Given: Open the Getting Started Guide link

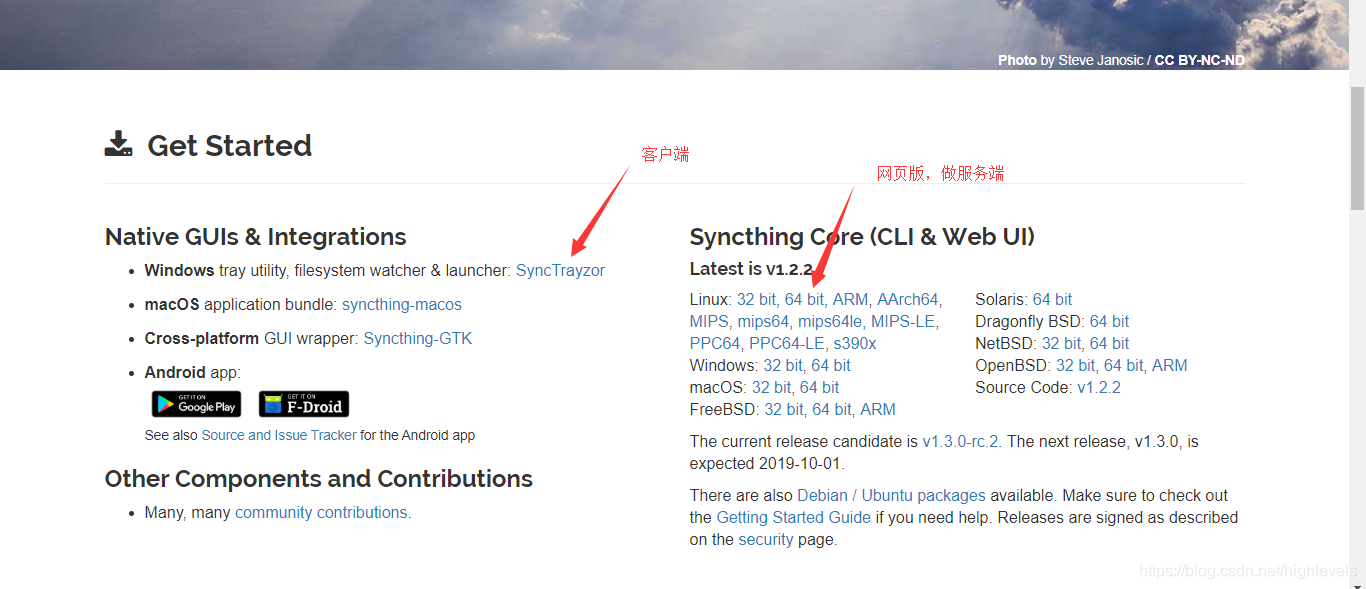Looking at the screenshot, I should click(x=794, y=517).
